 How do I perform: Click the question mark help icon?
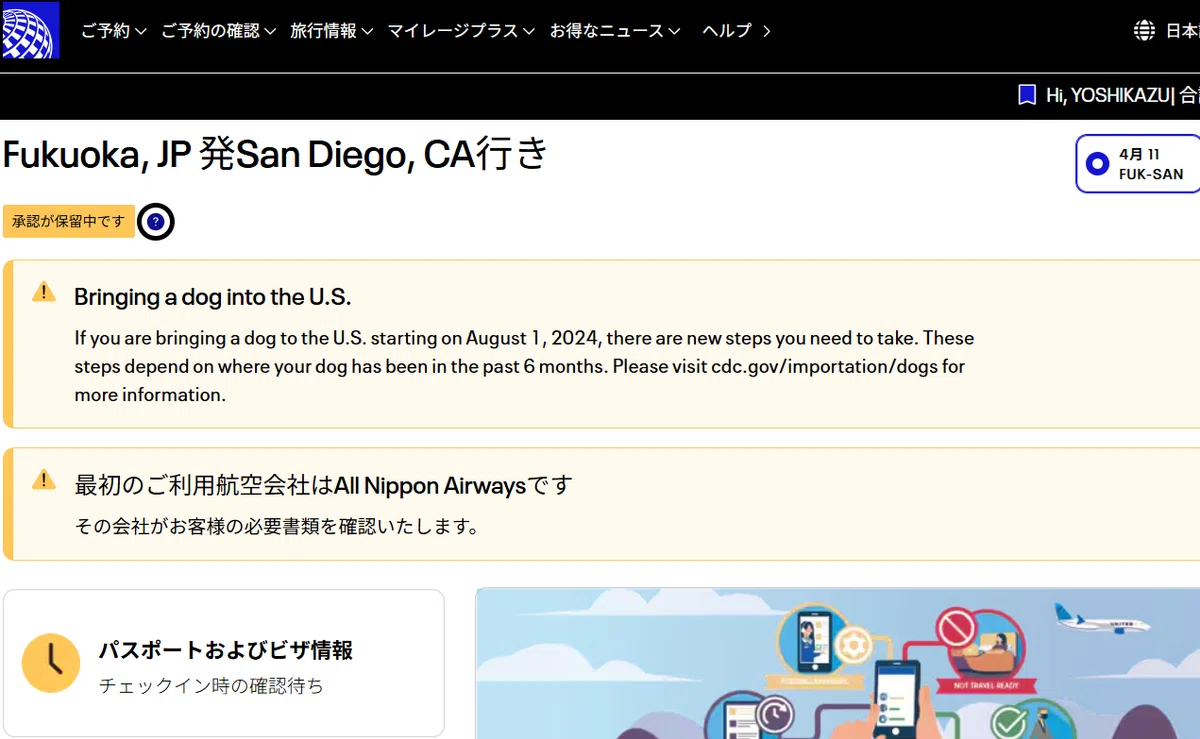155,221
